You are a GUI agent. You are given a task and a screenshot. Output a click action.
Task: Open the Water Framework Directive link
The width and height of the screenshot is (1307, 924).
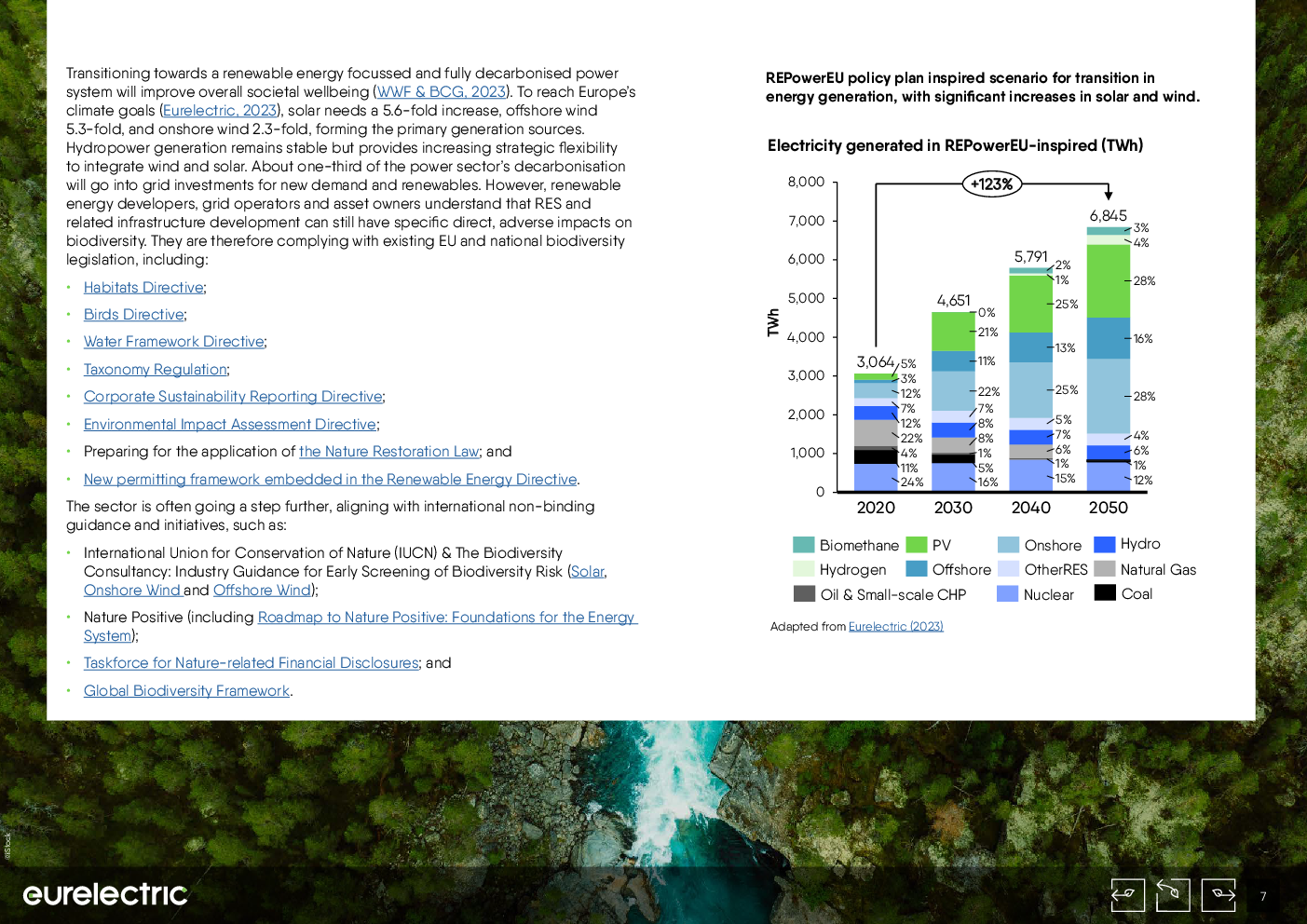174,342
